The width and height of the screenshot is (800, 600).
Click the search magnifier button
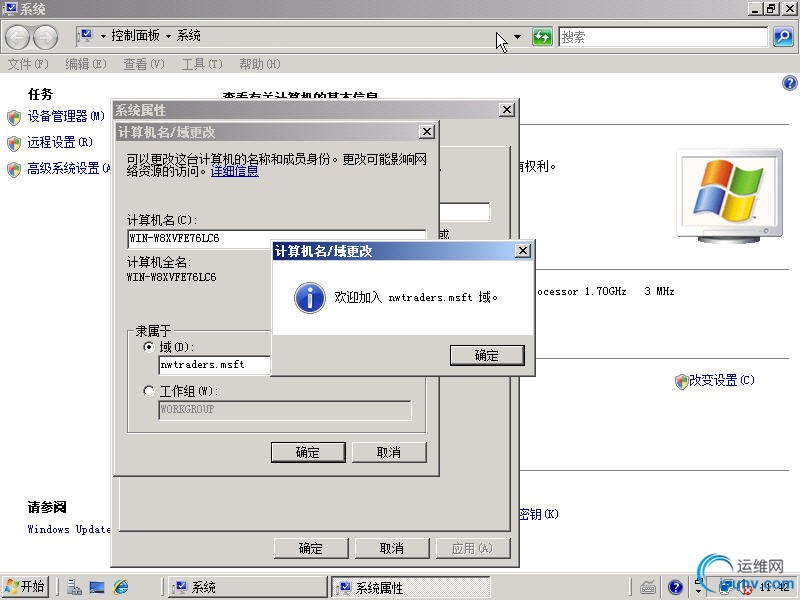click(783, 37)
